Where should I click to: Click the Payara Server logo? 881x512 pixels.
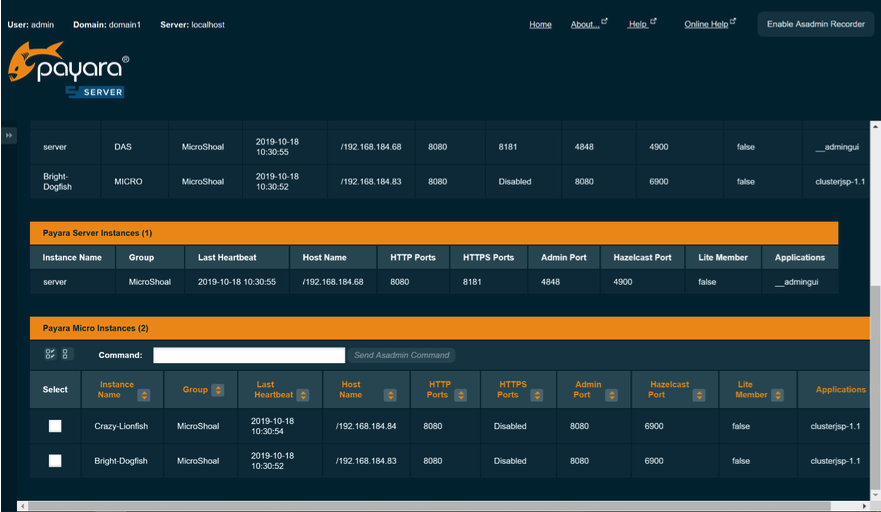tap(68, 73)
